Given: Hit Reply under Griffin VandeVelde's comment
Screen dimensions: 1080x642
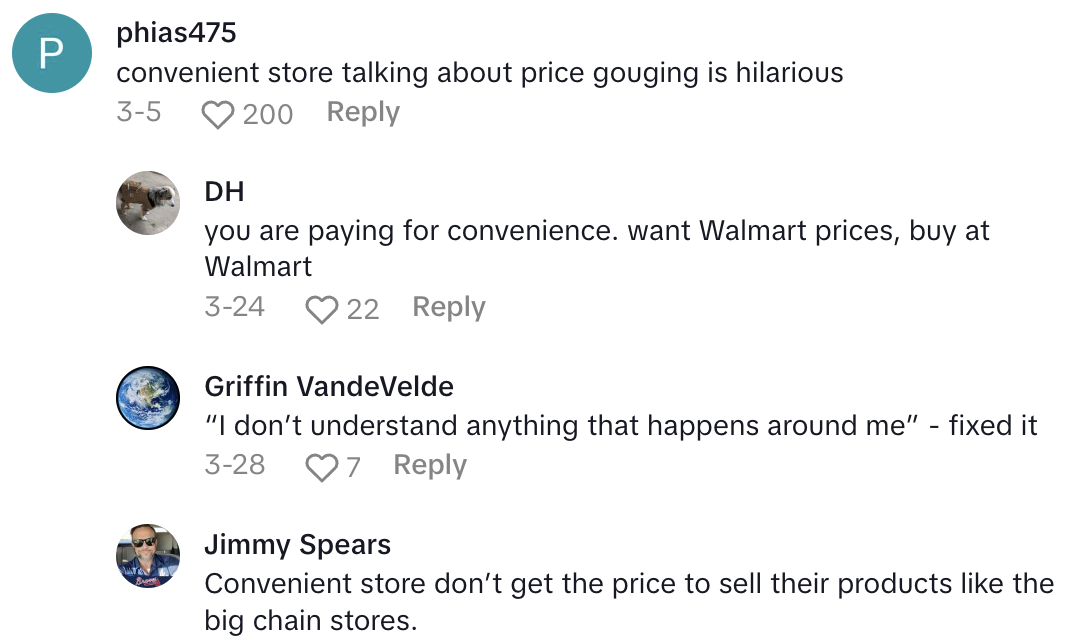Looking at the screenshot, I should (x=430, y=466).
